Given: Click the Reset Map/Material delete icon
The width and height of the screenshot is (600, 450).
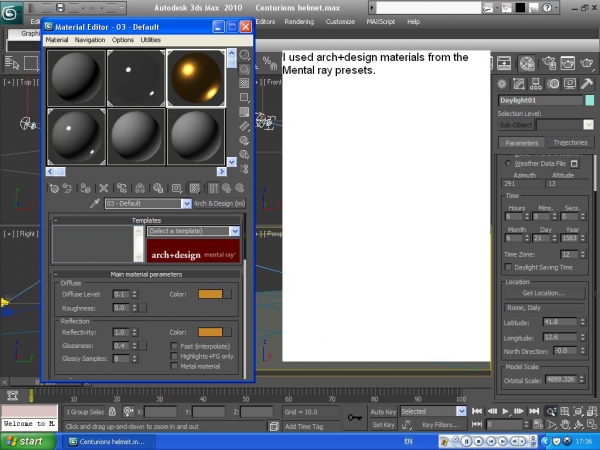Looking at the screenshot, I should coord(103,188).
